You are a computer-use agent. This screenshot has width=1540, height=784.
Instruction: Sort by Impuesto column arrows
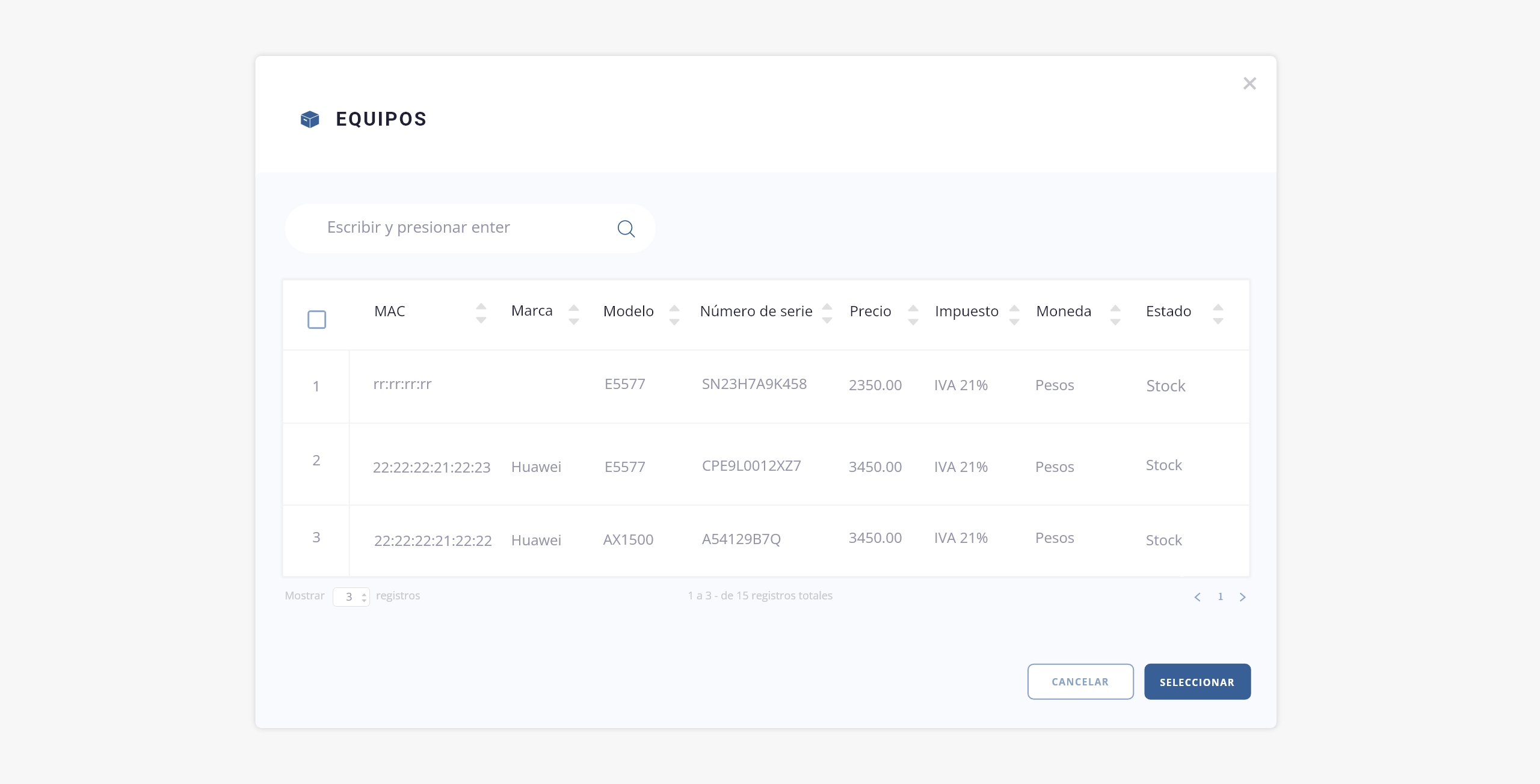click(1014, 314)
